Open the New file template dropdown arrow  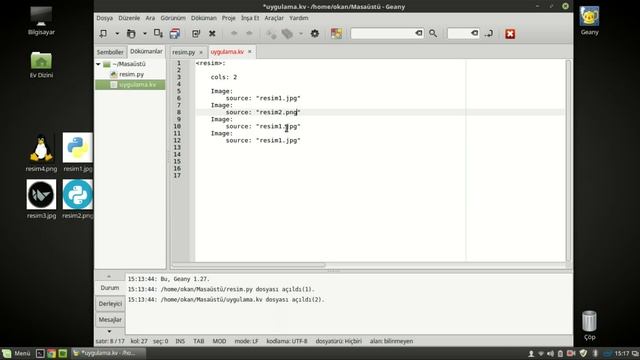pyautogui.click(x=117, y=34)
